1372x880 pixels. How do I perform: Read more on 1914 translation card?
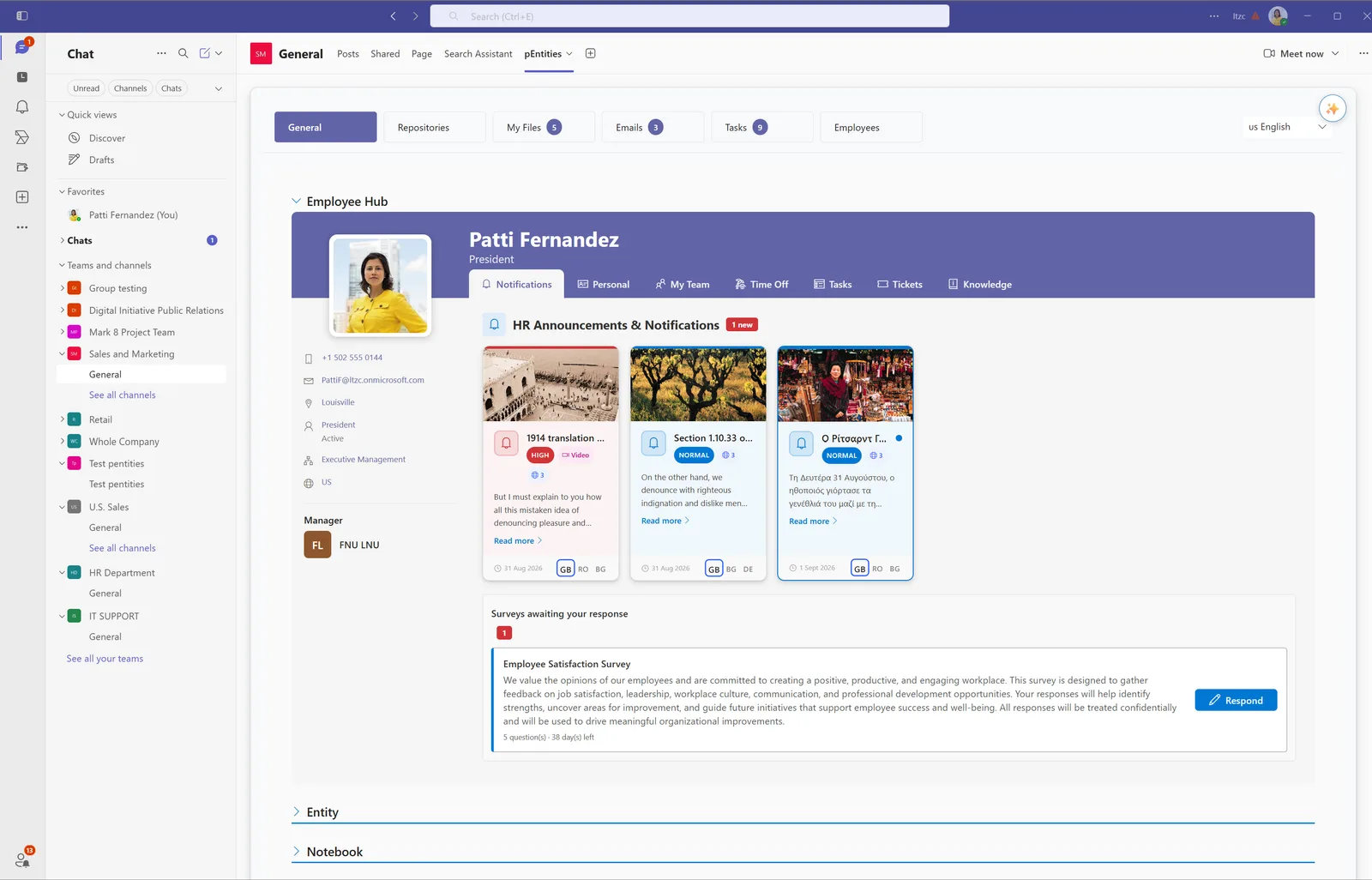click(x=518, y=541)
